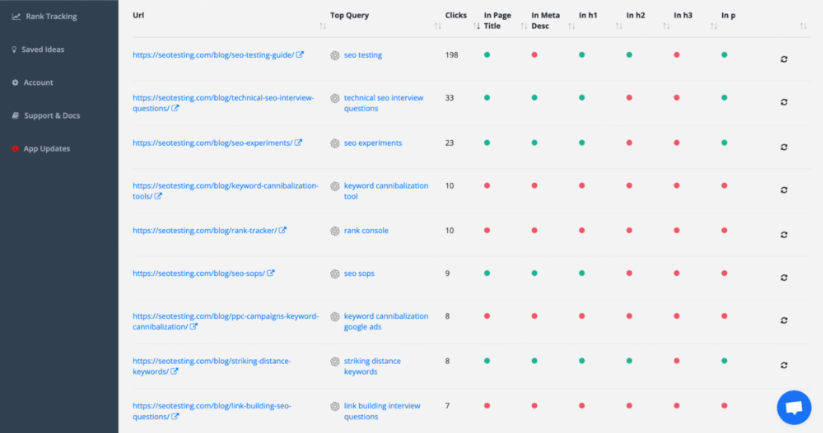The image size is (823, 433).
Task: Refresh the rank console row
Action: pos(784,235)
